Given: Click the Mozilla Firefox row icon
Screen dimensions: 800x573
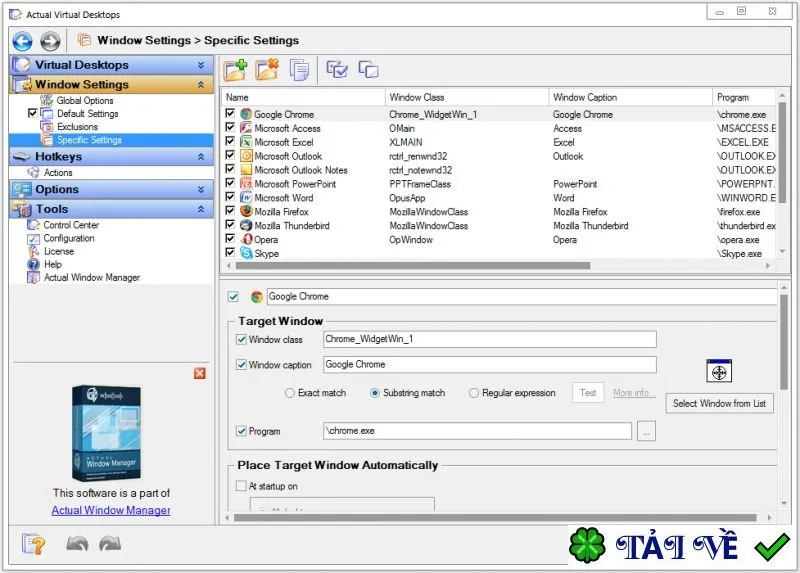Looking at the screenshot, I should pyautogui.click(x=246, y=211).
